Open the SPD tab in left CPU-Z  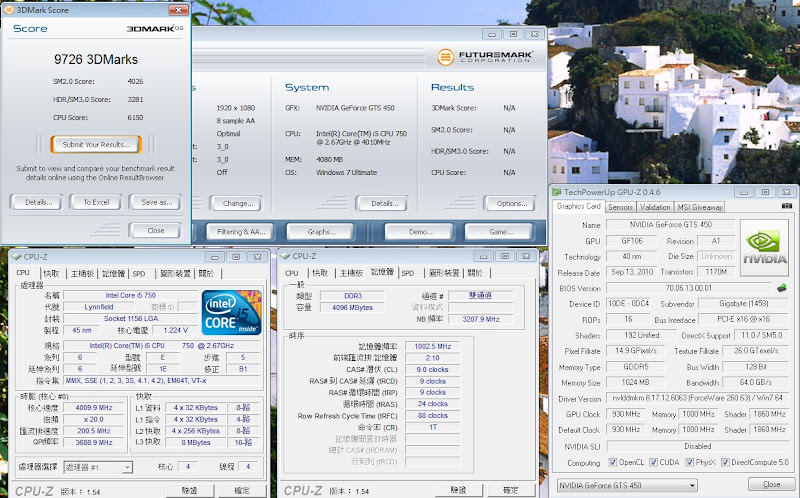coord(139,273)
